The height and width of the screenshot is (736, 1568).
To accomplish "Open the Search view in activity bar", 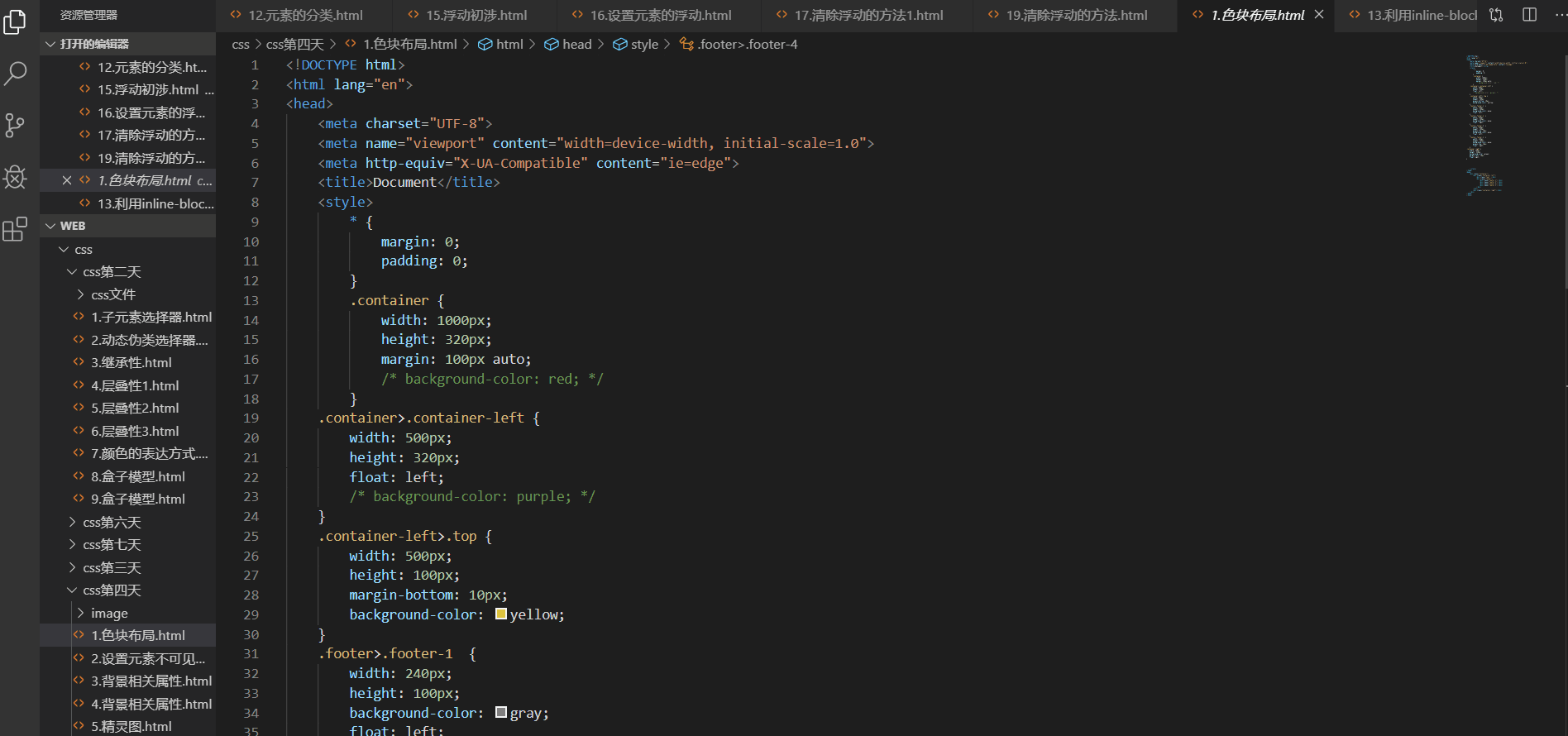I will (x=15, y=74).
